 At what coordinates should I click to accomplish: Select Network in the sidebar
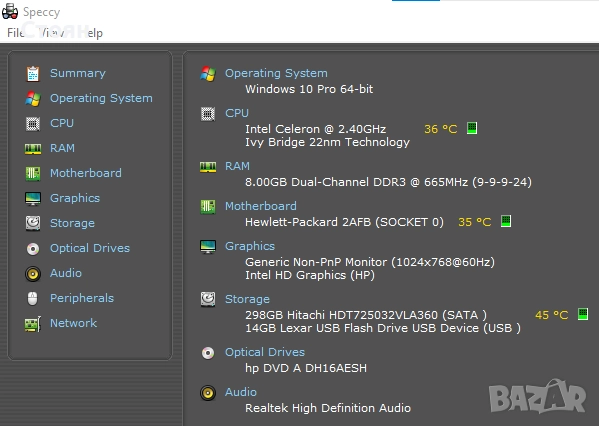(73, 323)
